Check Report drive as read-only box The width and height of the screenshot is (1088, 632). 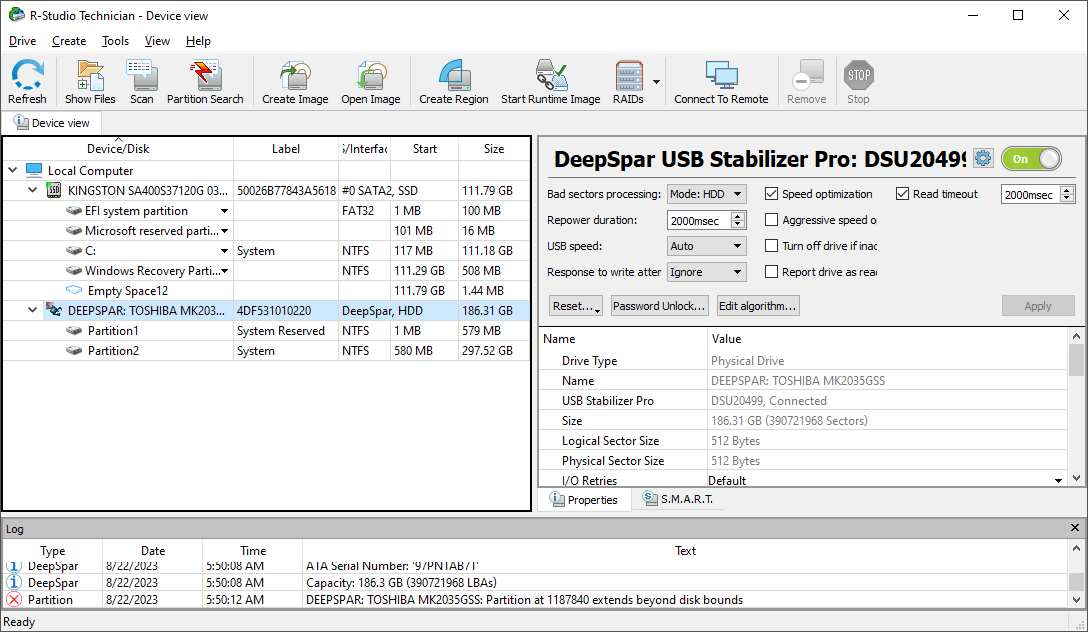[771, 272]
